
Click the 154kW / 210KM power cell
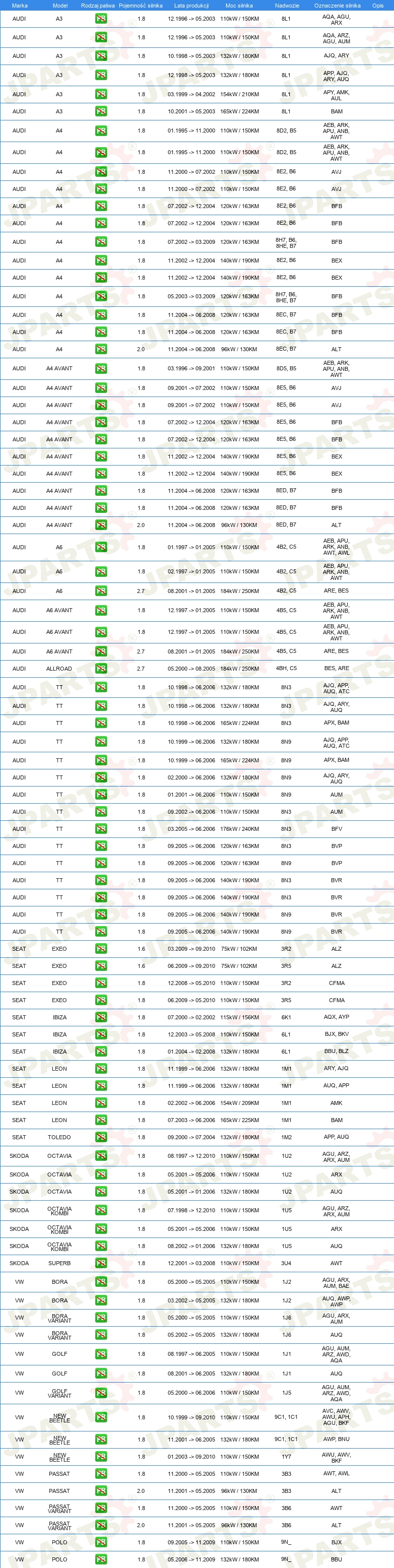[239, 94]
